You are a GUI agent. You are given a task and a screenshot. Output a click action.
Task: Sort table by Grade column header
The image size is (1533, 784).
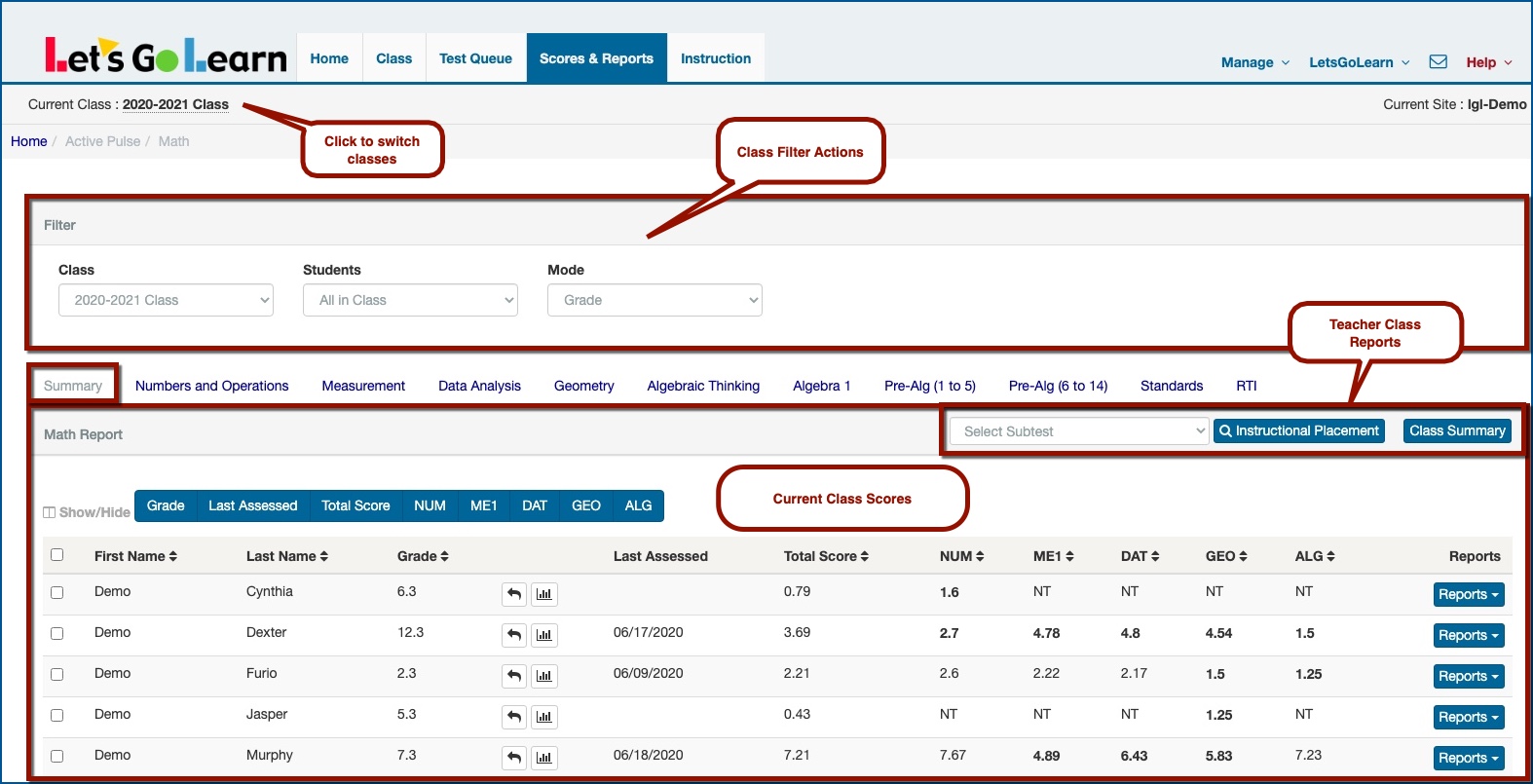[423, 556]
